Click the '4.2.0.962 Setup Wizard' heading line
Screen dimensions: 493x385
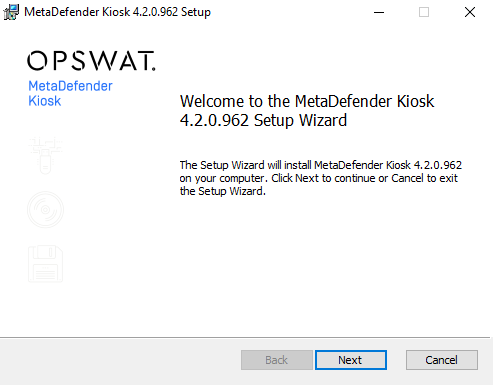(x=263, y=120)
